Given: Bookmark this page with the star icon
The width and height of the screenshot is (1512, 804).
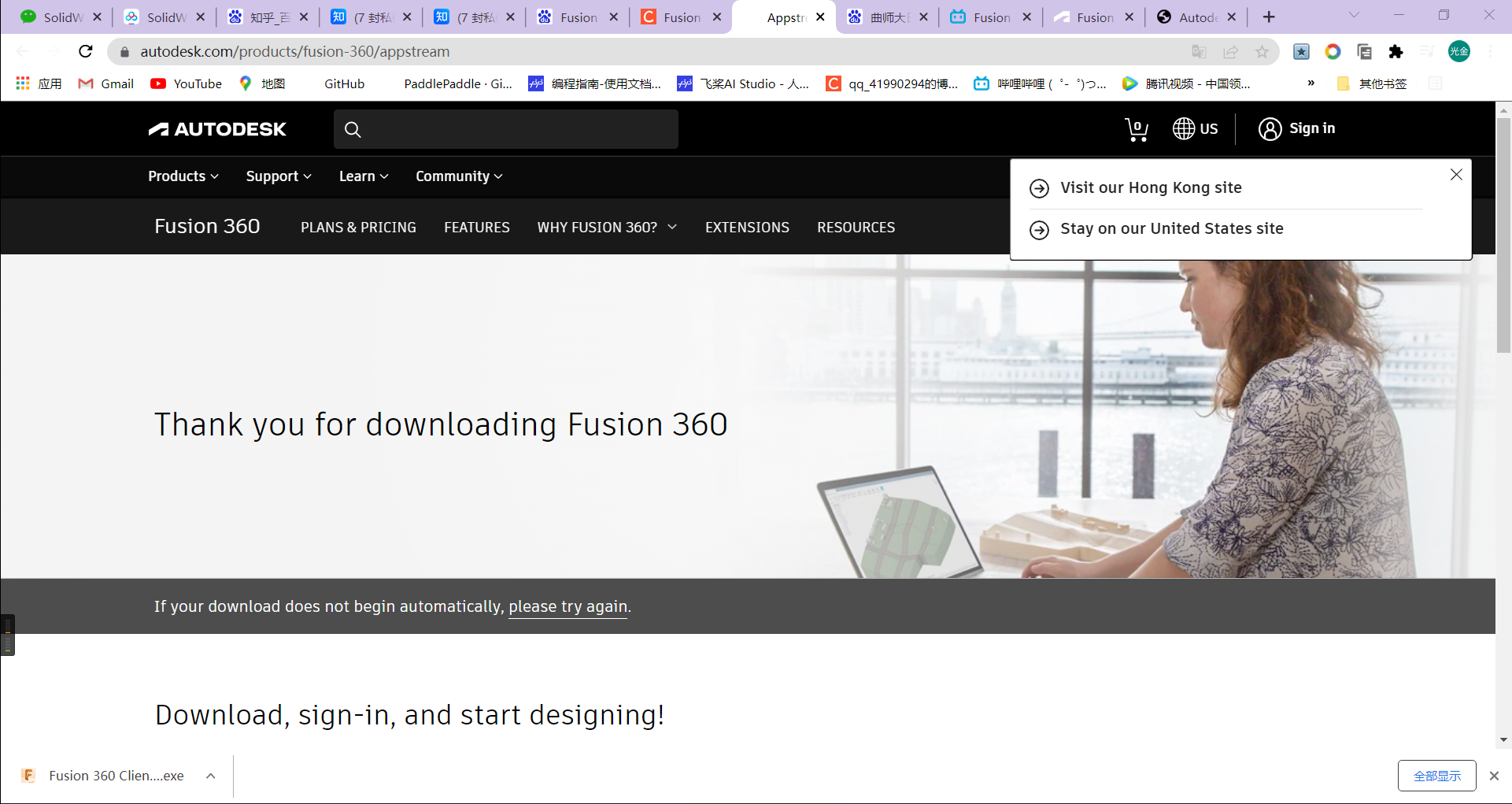Looking at the screenshot, I should click(1263, 51).
